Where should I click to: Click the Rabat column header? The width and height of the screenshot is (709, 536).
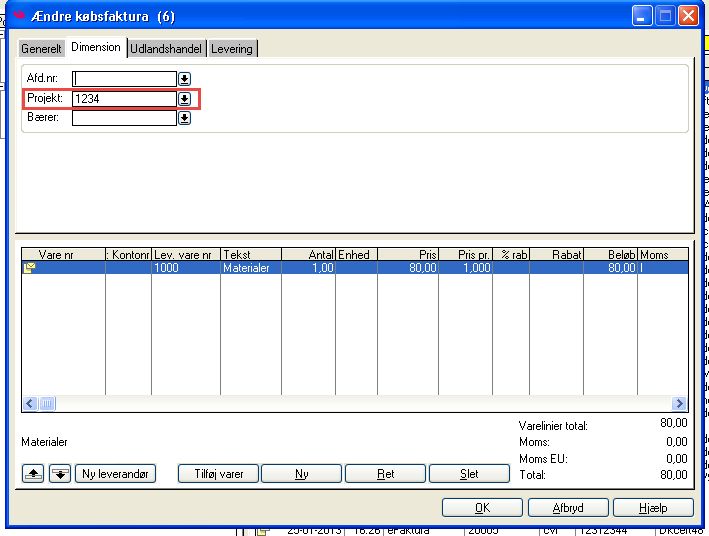pos(557,255)
